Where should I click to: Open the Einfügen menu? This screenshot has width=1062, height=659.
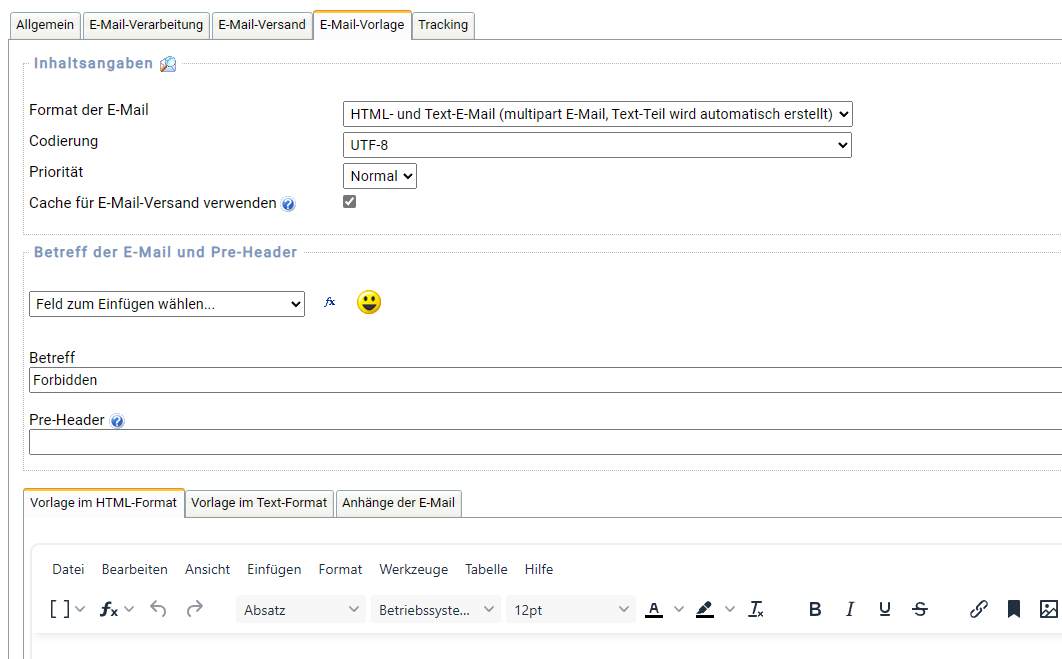click(x=274, y=569)
